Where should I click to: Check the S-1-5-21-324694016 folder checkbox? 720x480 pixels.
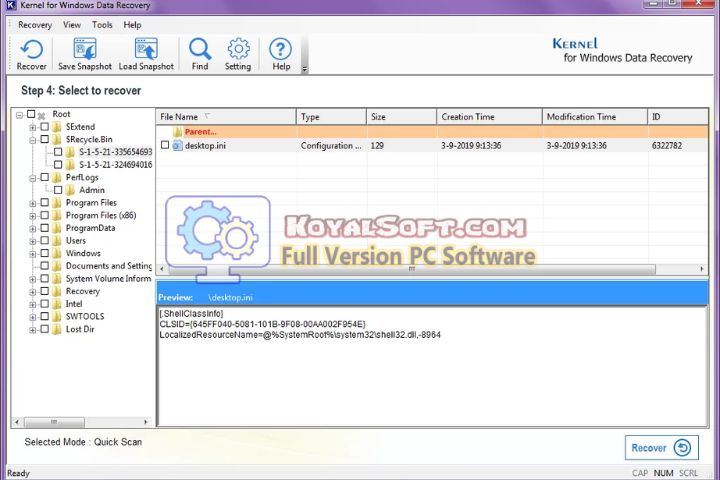[58, 164]
